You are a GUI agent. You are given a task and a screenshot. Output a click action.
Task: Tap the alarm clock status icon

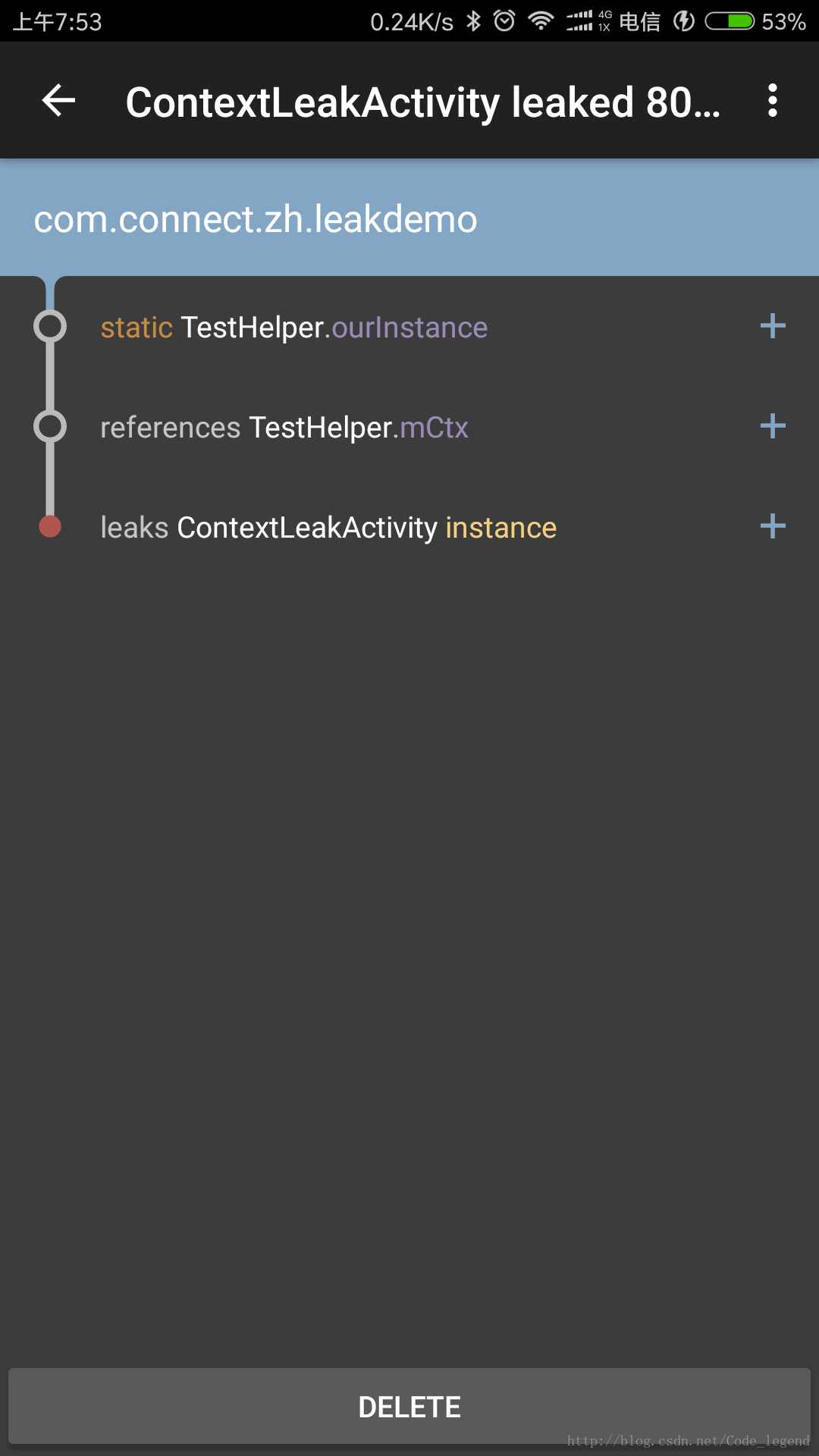[504, 21]
